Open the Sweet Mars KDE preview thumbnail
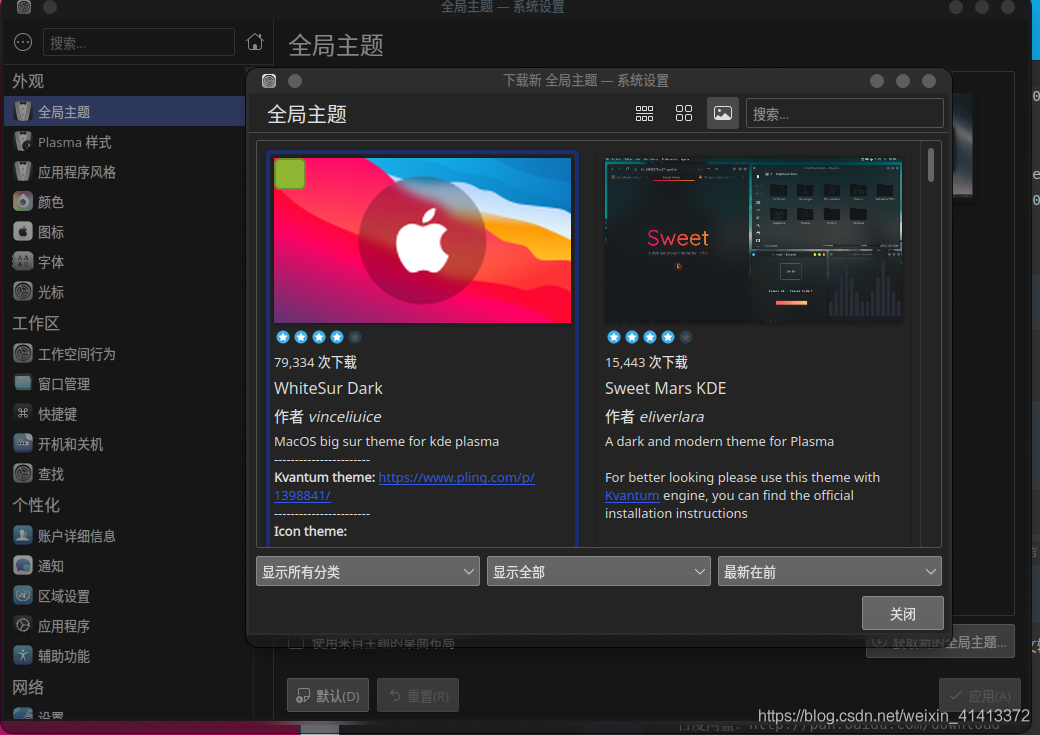1040x735 pixels. (753, 240)
